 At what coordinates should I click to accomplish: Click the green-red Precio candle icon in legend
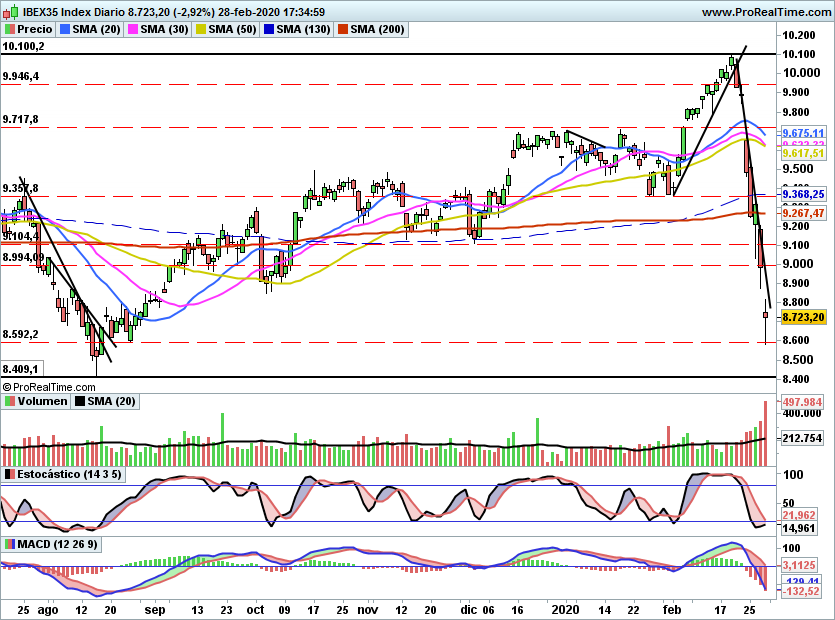coord(10,29)
